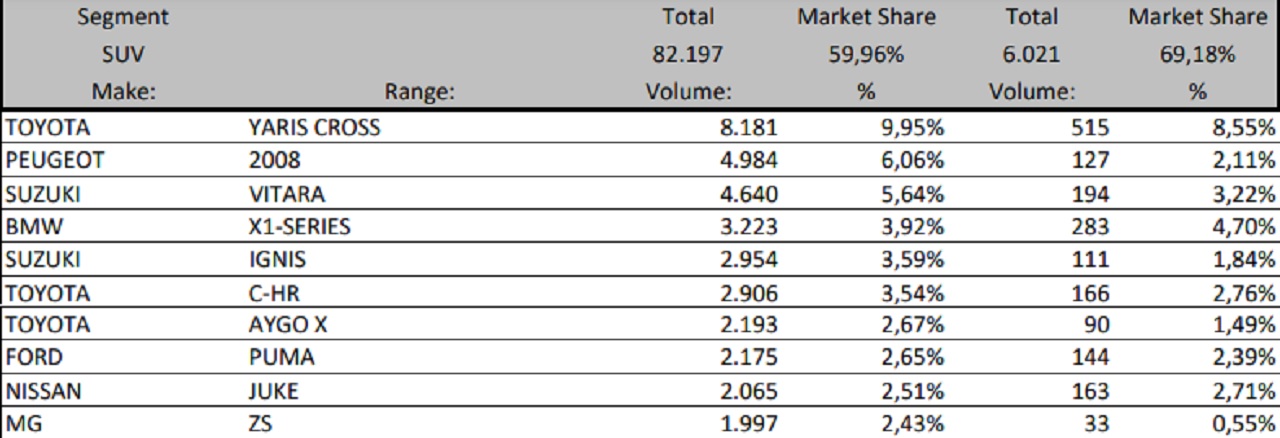Click the Range: column header
The width and height of the screenshot is (1280, 438).
click(419, 92)
